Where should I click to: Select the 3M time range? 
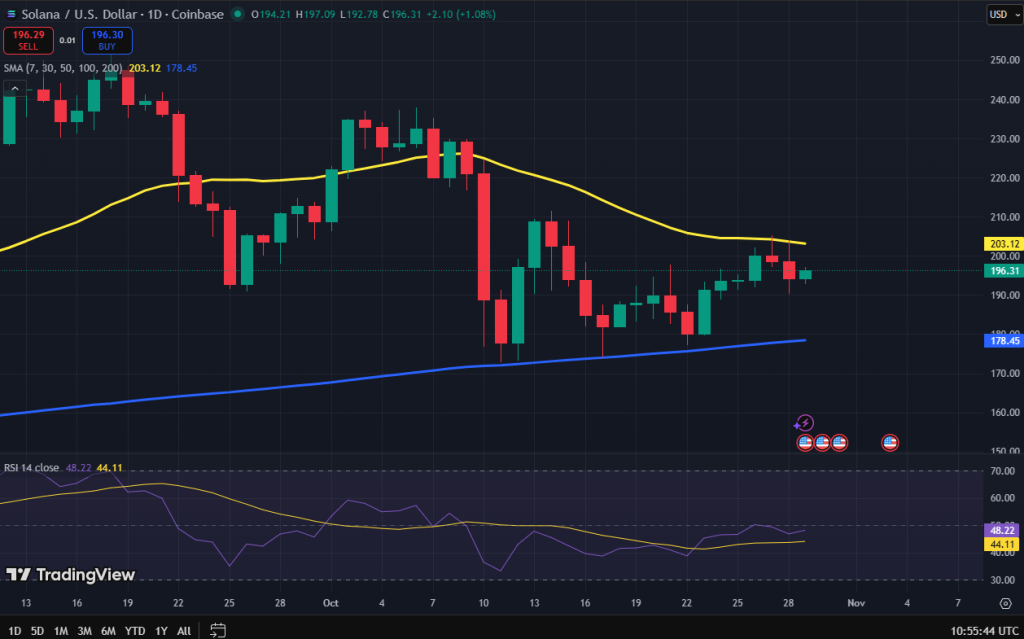click(84, 631)
